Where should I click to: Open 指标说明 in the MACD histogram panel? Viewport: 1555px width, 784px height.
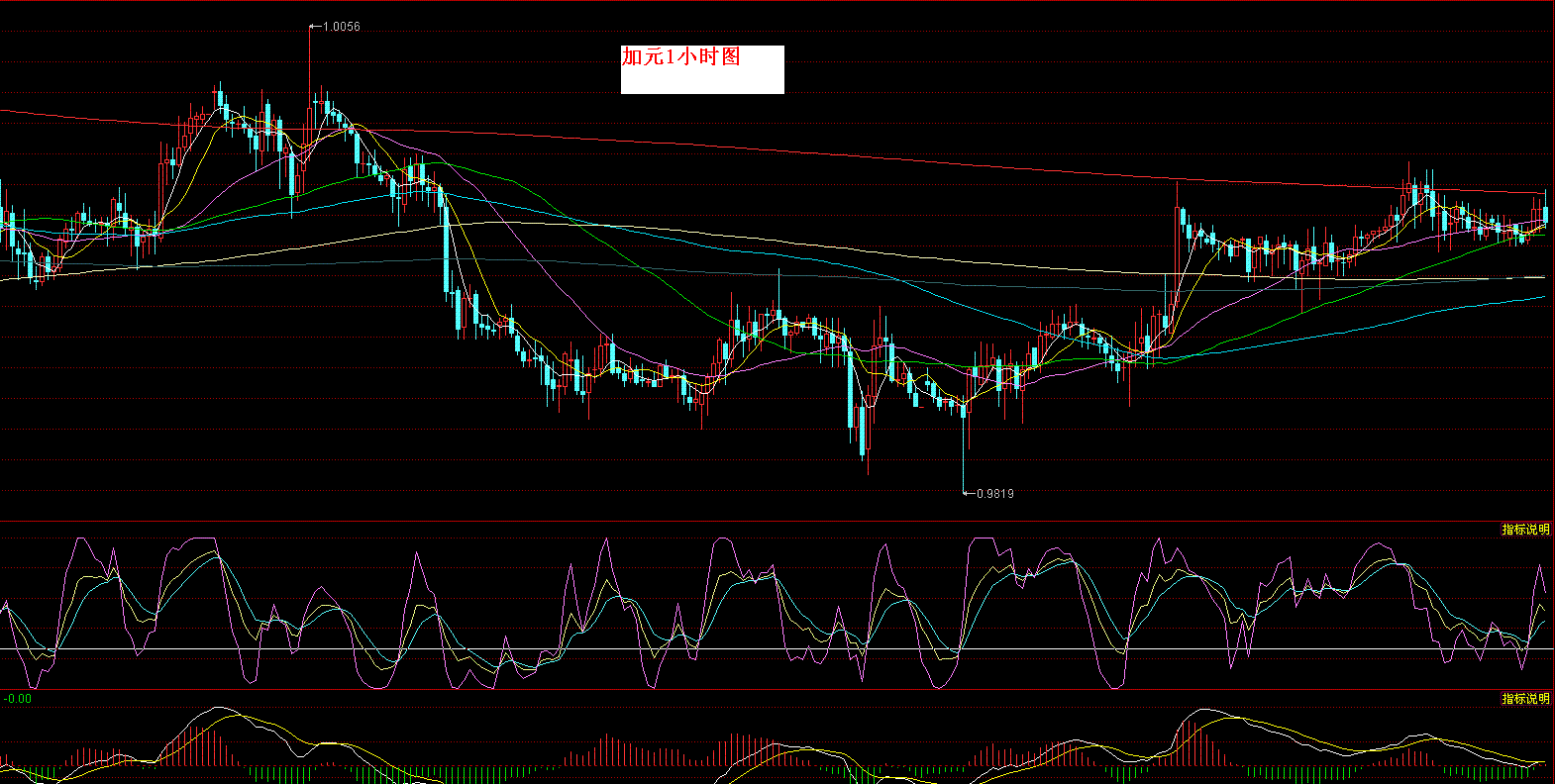pos(1525,699)
